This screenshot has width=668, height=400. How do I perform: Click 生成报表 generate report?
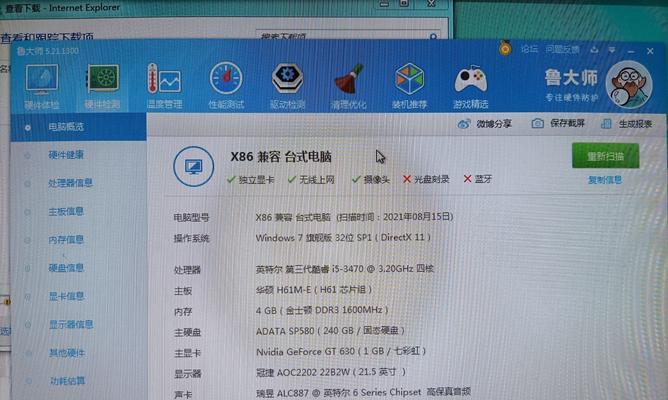626,124
